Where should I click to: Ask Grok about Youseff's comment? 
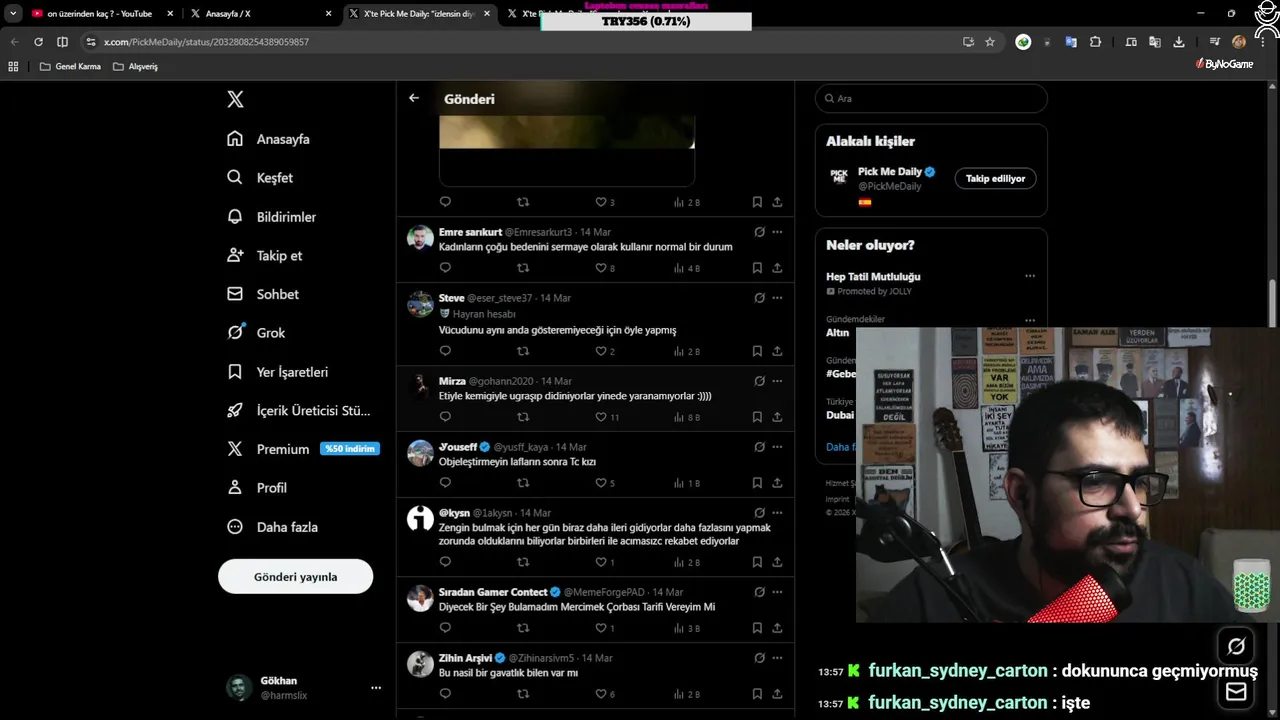pos(759,447)
